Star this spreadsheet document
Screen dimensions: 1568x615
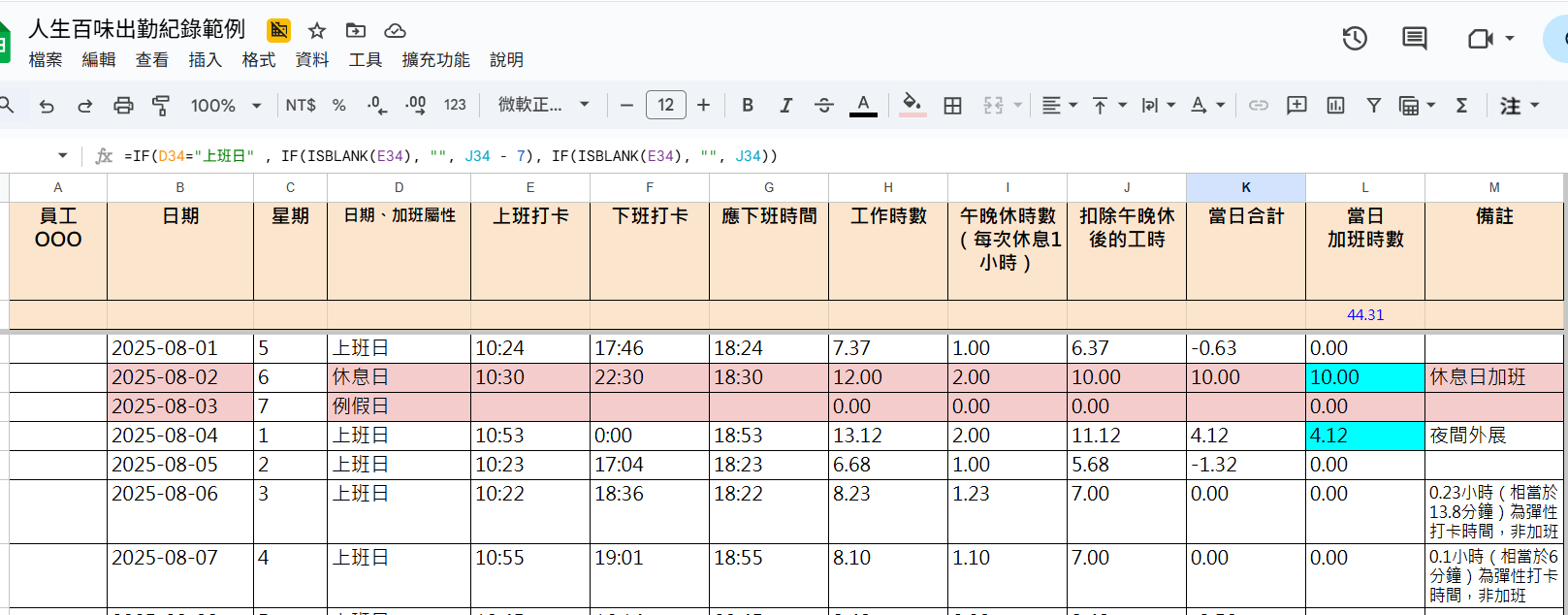point(317,30)
